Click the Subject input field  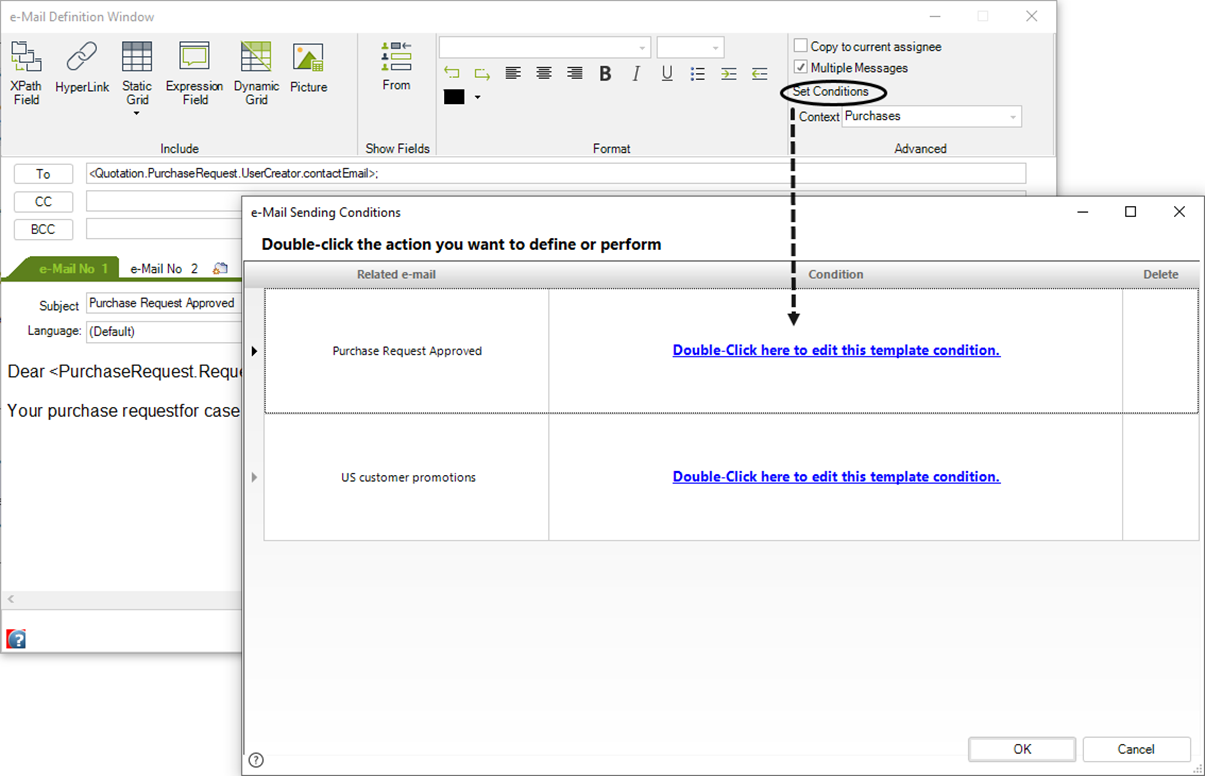[x=164, y=303]
